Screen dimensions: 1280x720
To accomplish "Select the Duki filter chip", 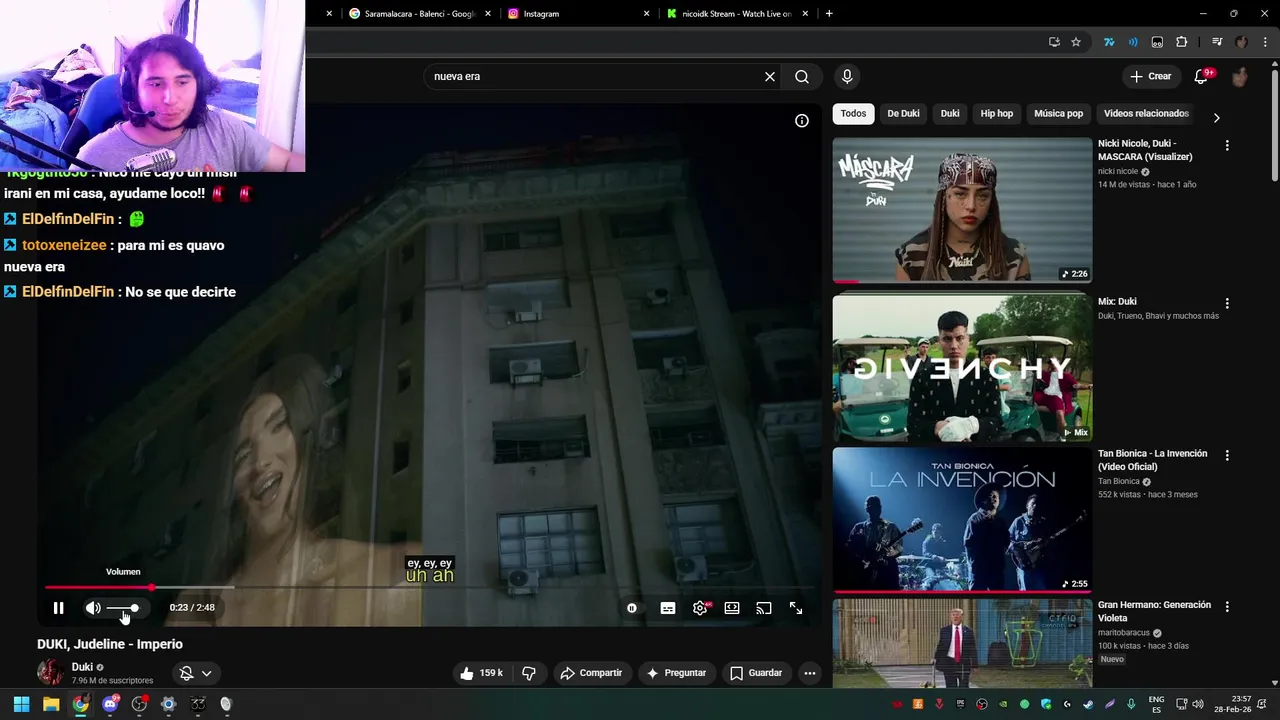I will click(950, 114).
